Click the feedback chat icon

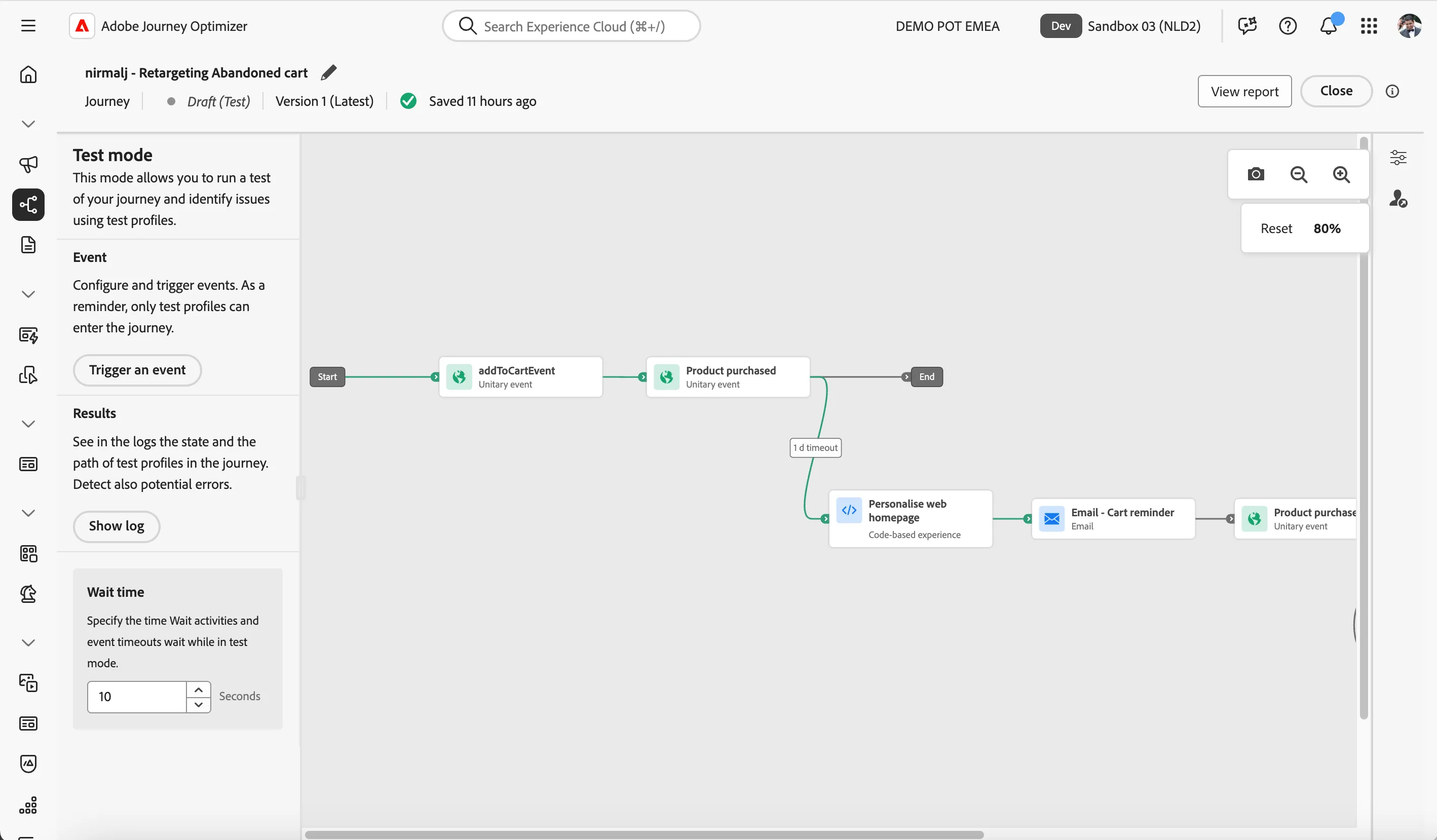[x=1247, y=26]
